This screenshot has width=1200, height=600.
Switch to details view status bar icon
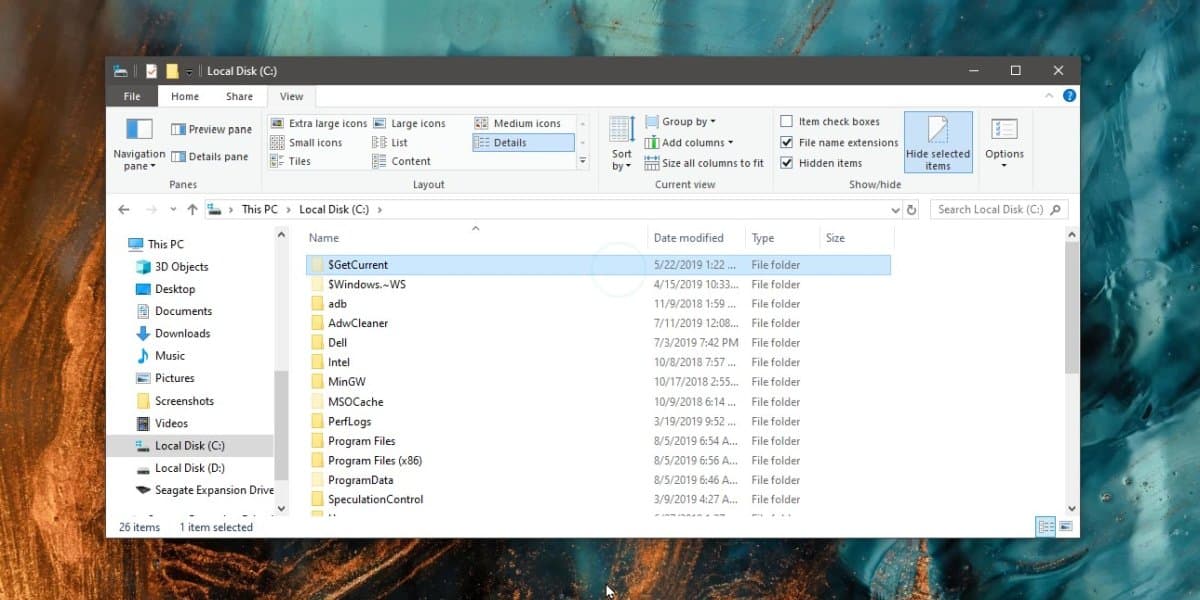coord(1046,527)
